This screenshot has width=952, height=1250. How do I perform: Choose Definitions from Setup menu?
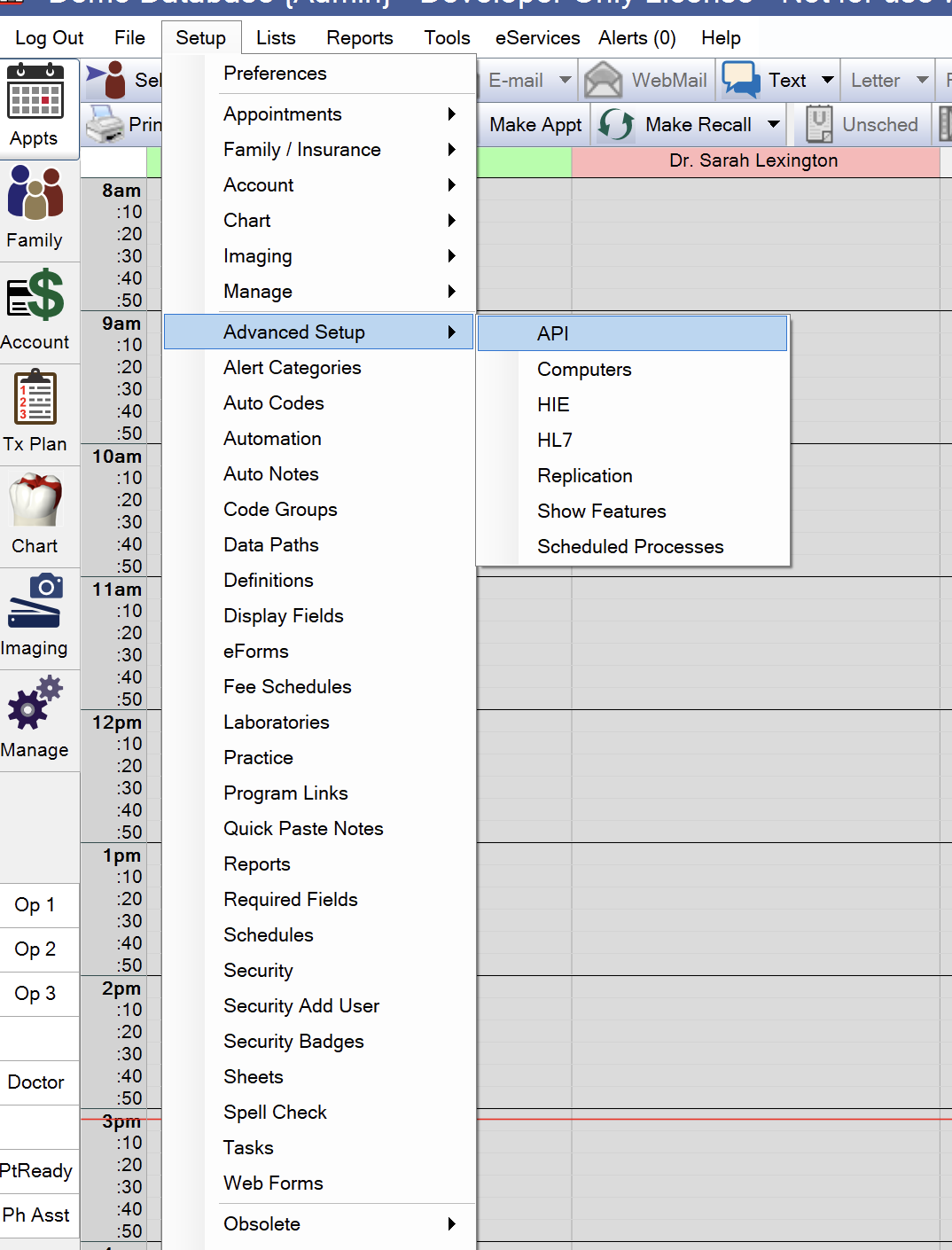tap(319, 581)
